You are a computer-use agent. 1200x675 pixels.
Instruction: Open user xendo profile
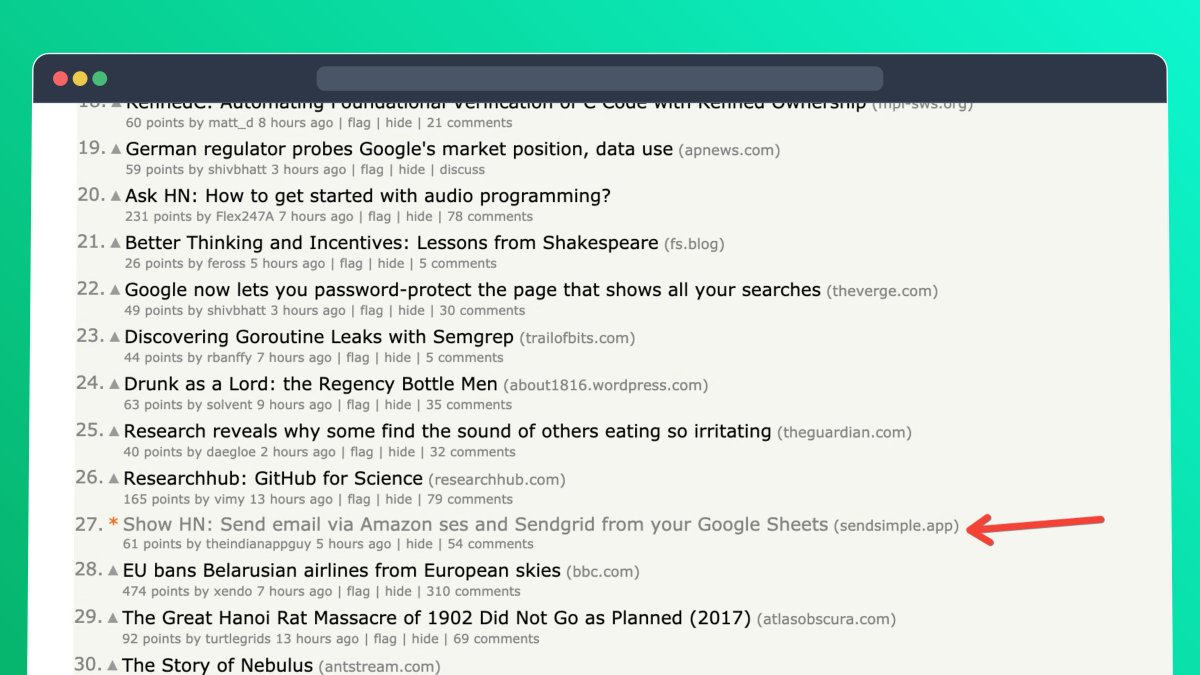tap(232, 591)
